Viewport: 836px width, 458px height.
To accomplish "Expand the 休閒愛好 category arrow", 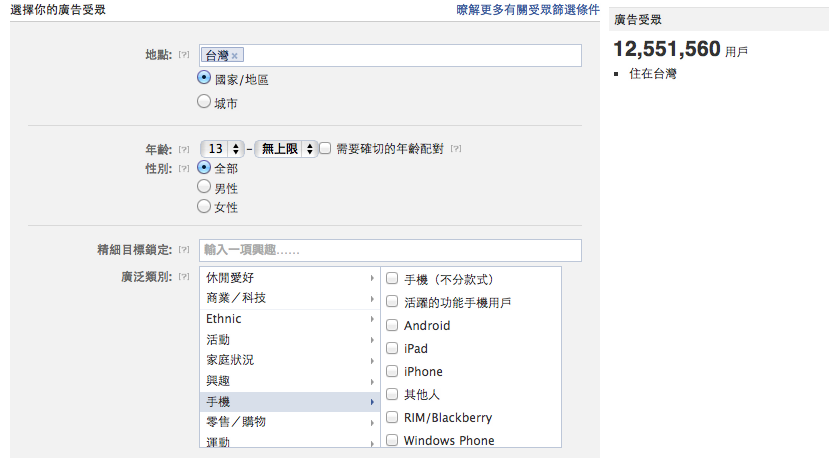I will click(x=372, y=278).
